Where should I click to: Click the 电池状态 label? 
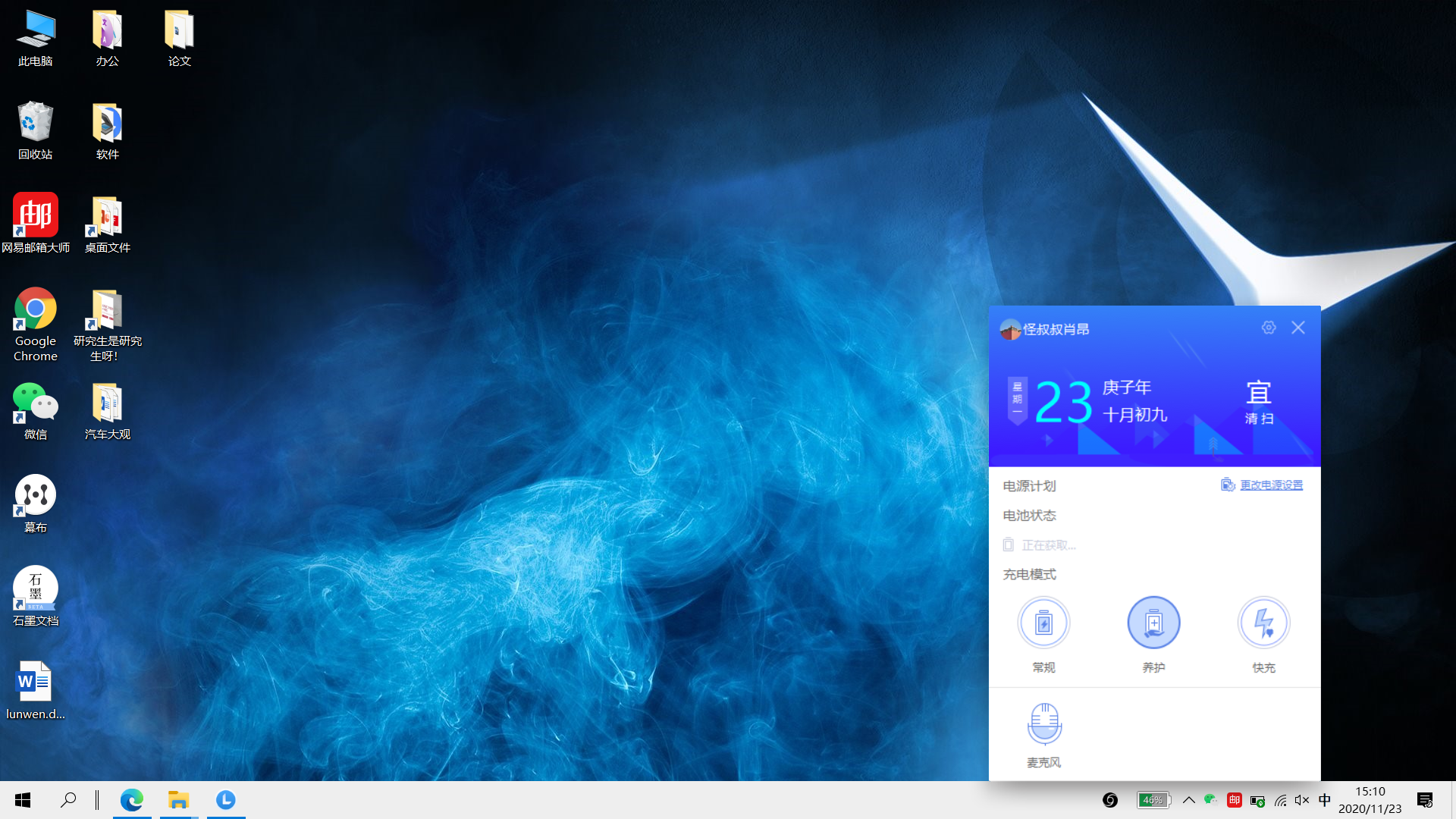[1029, 516]
